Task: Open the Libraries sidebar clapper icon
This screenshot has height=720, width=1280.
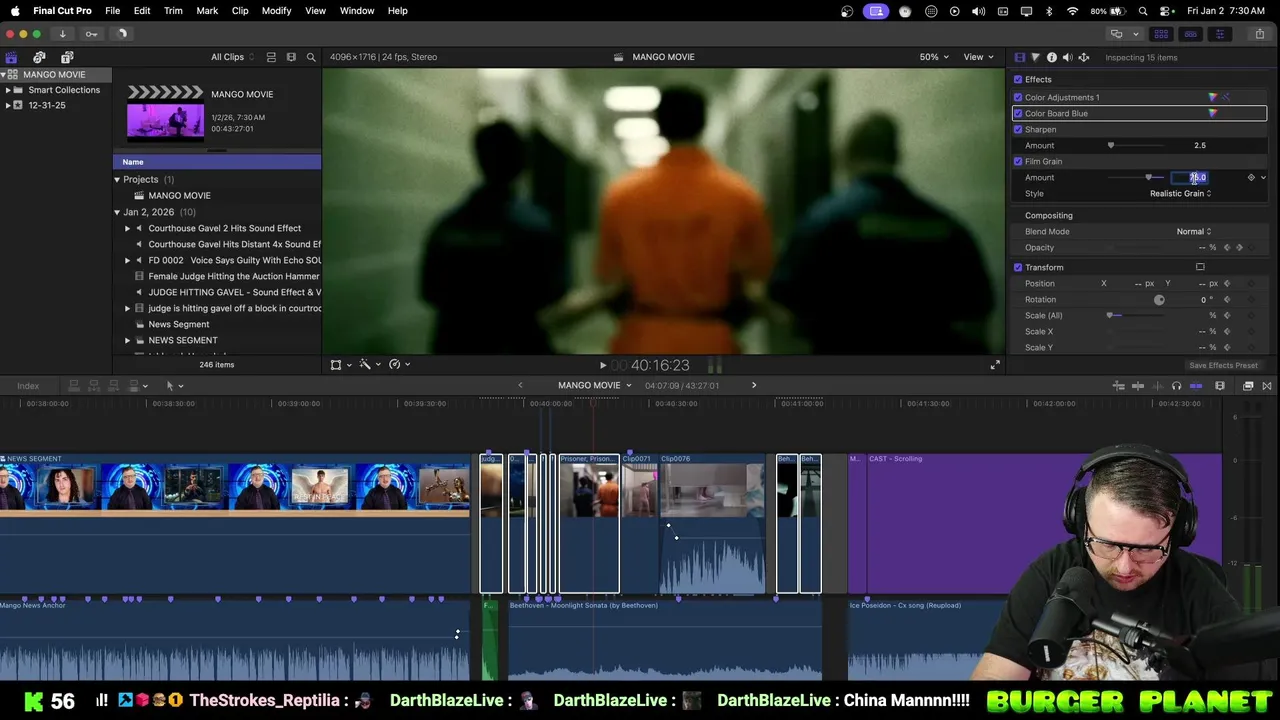Action: [11, 57]
